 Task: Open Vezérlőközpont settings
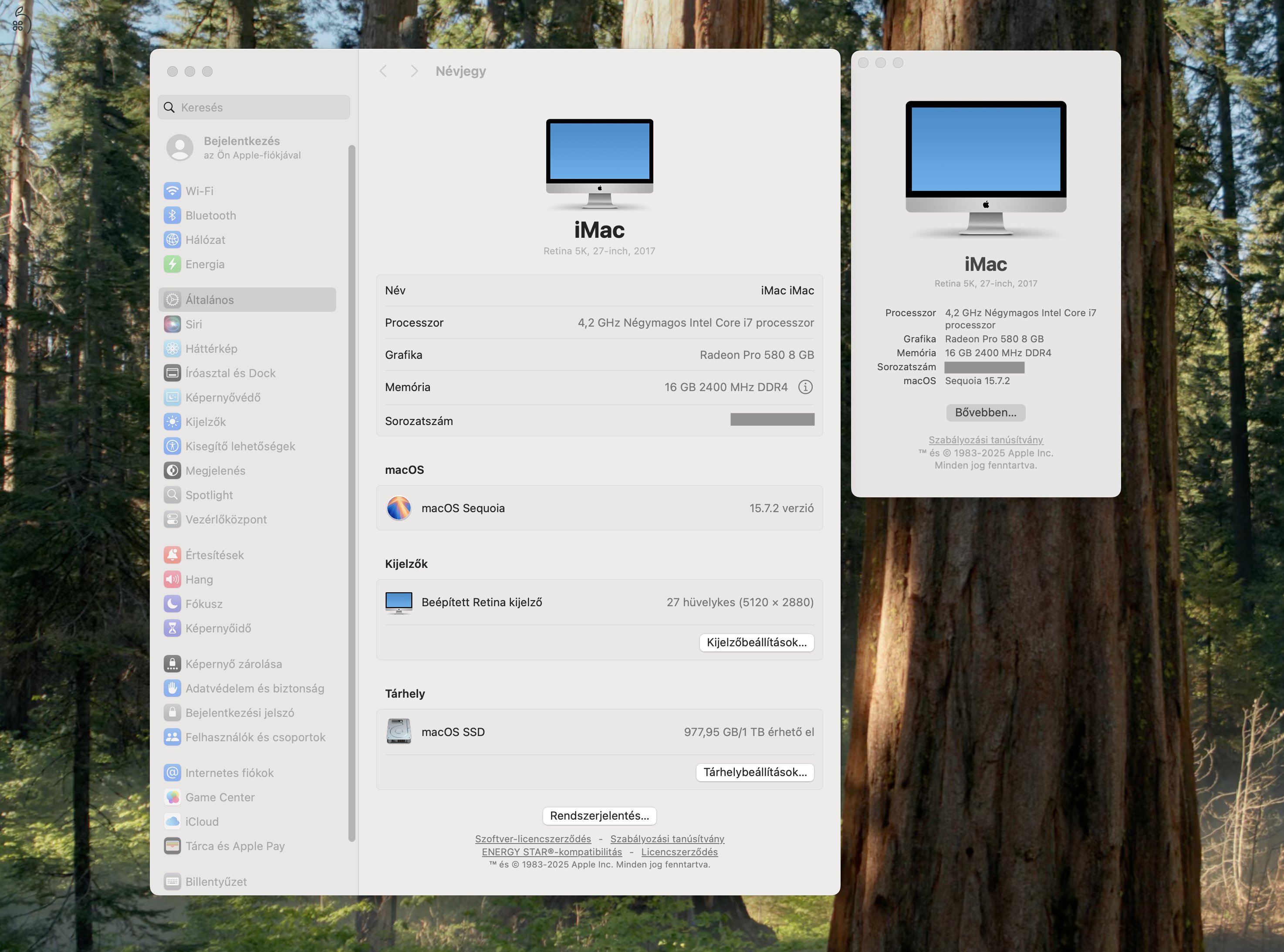click(225, 519)
